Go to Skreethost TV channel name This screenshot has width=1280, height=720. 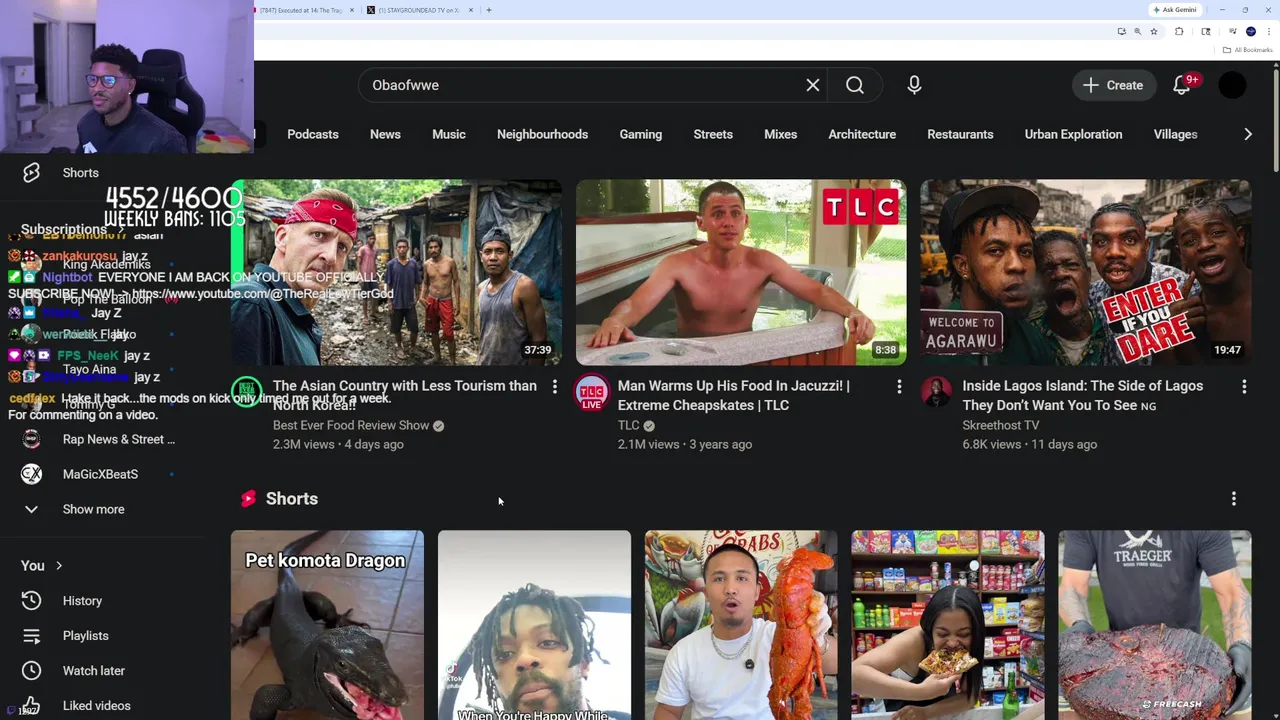(x=1001, y=425)
